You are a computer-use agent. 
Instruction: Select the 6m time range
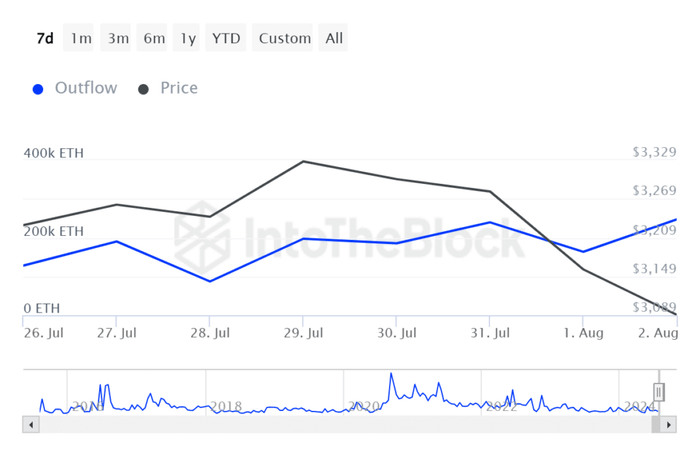coord(154,38)
